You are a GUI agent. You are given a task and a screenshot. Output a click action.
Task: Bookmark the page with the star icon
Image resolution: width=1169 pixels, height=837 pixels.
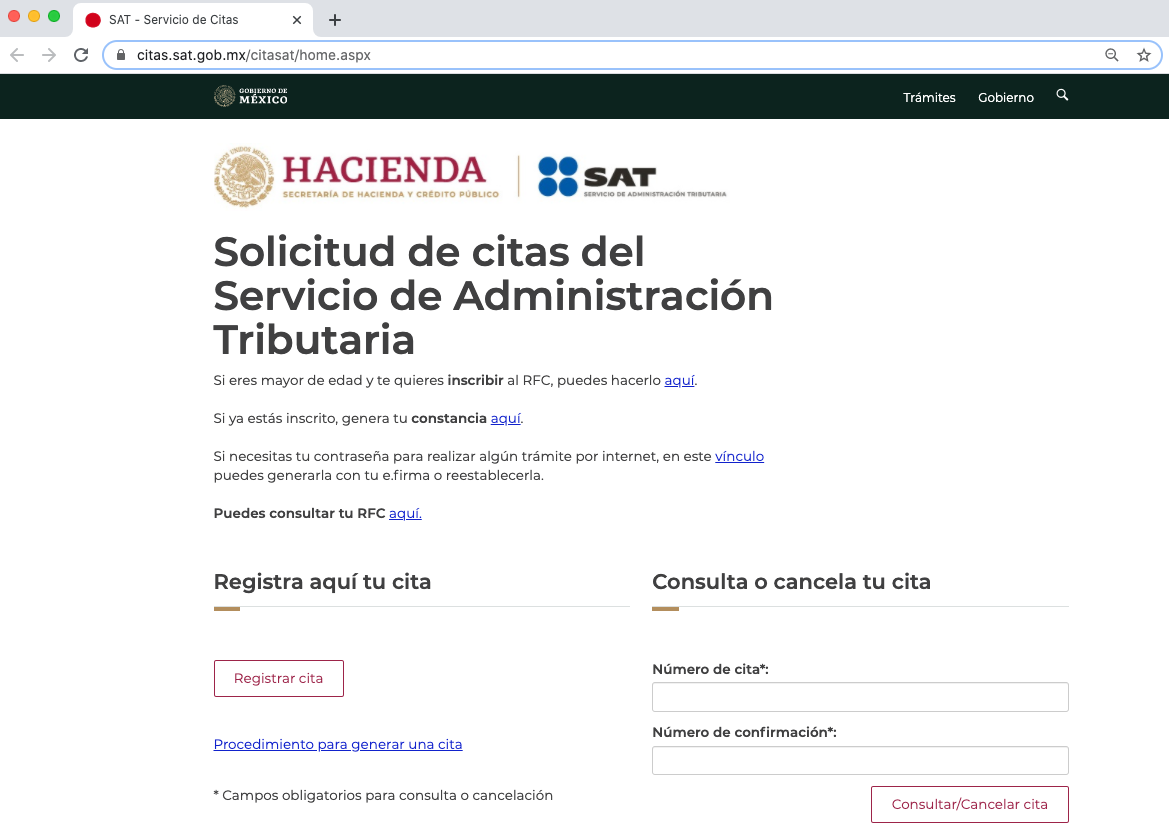click(1143, 55)
